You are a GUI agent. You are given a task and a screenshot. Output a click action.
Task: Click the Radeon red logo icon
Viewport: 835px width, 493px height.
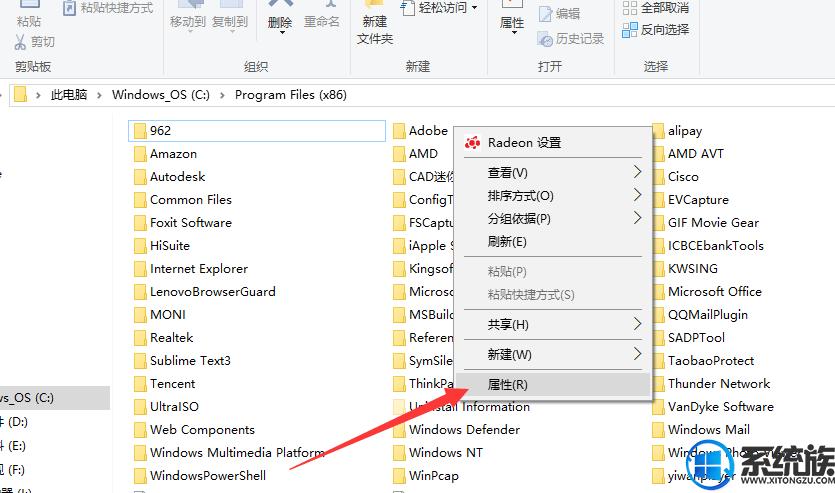[x=472, y=143]
